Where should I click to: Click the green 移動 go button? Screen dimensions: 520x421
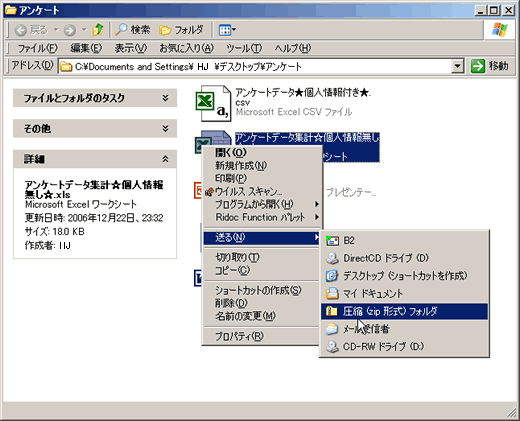coord(490,66)
